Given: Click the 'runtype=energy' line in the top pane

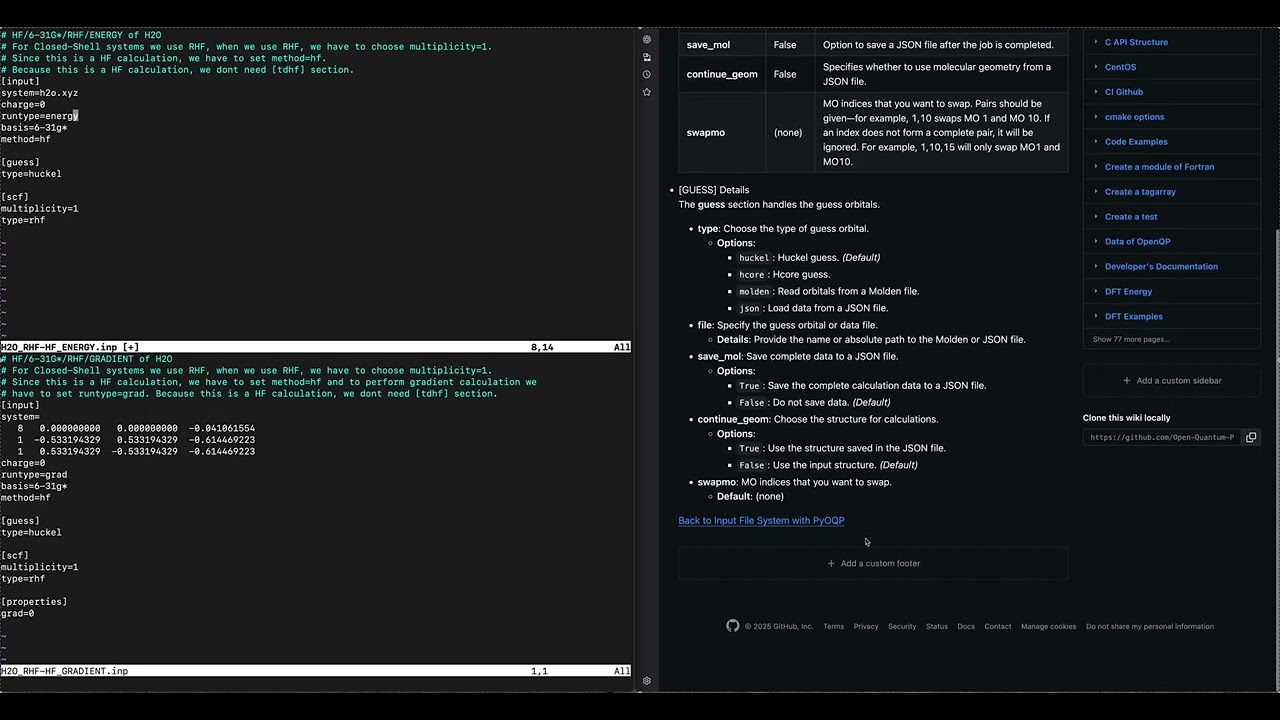Looking at the screenshot, I should pos(39,116).
